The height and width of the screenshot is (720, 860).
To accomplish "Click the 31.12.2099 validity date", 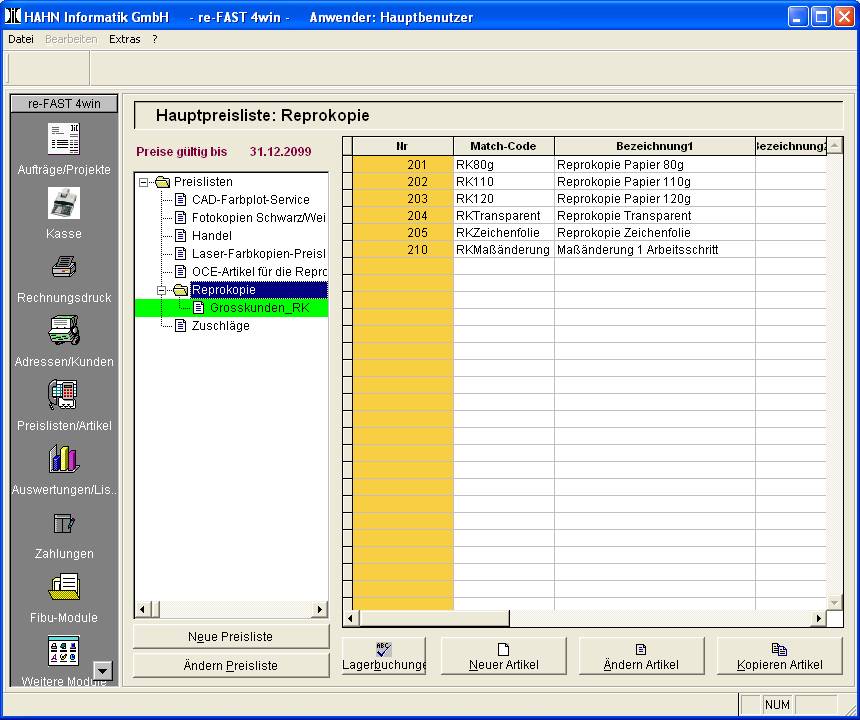I will click(280, 152).
